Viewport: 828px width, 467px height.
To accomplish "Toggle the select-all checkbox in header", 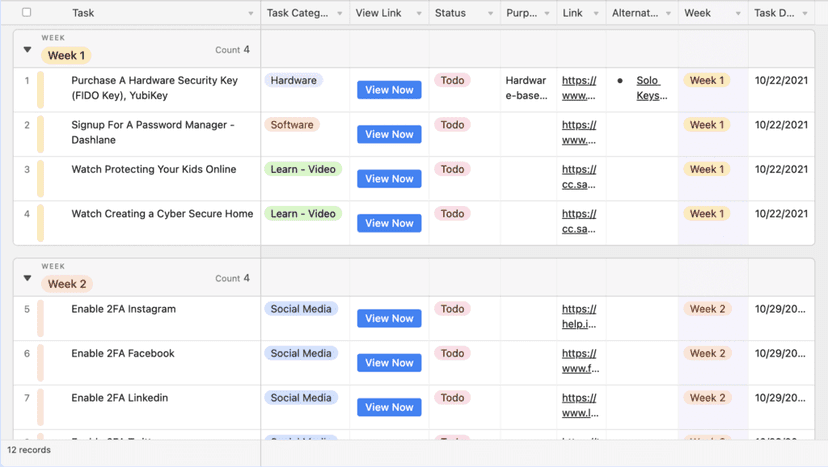I will click(x=27, y=13).
